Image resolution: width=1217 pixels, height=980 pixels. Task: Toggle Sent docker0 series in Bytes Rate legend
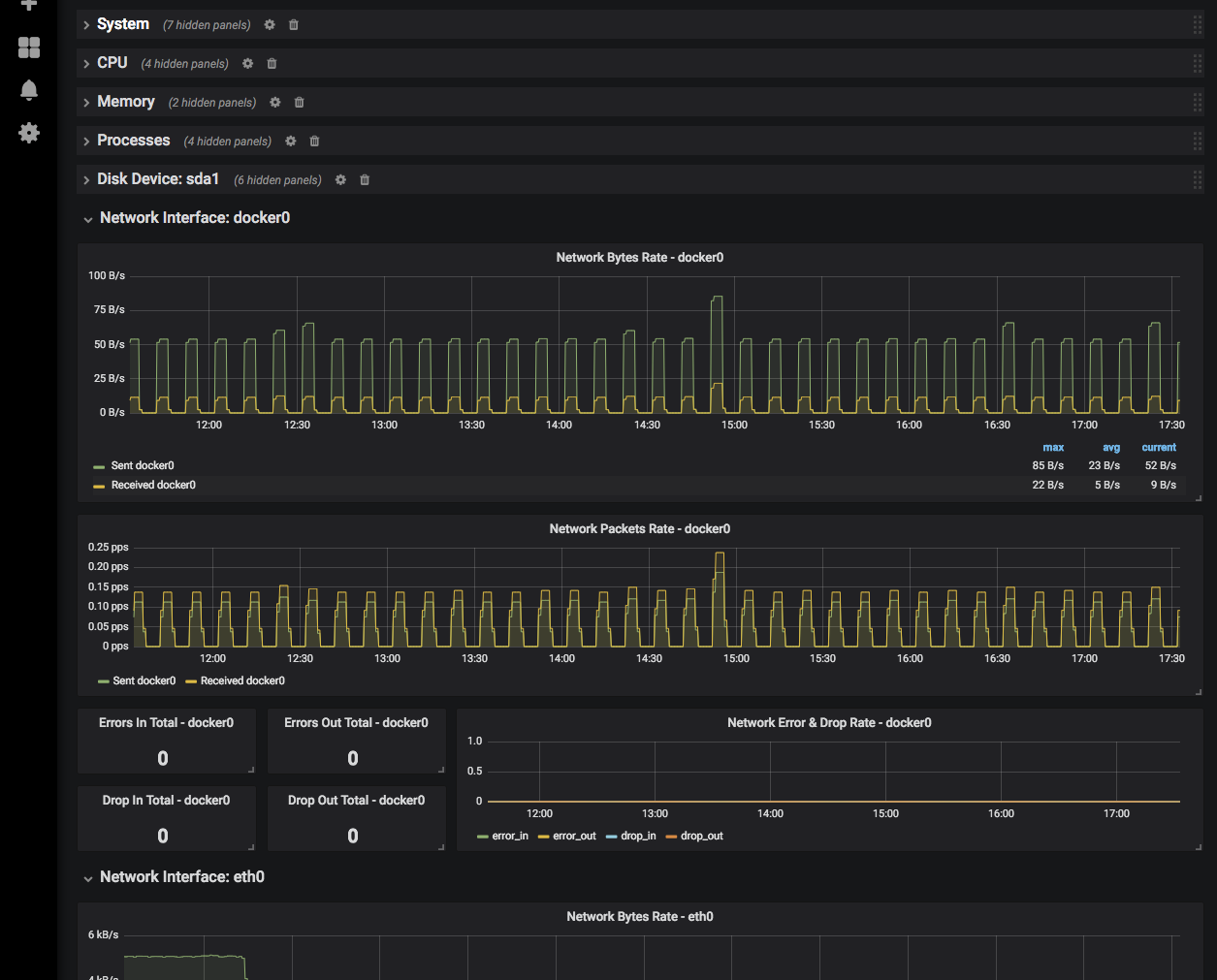click(143, 466)
